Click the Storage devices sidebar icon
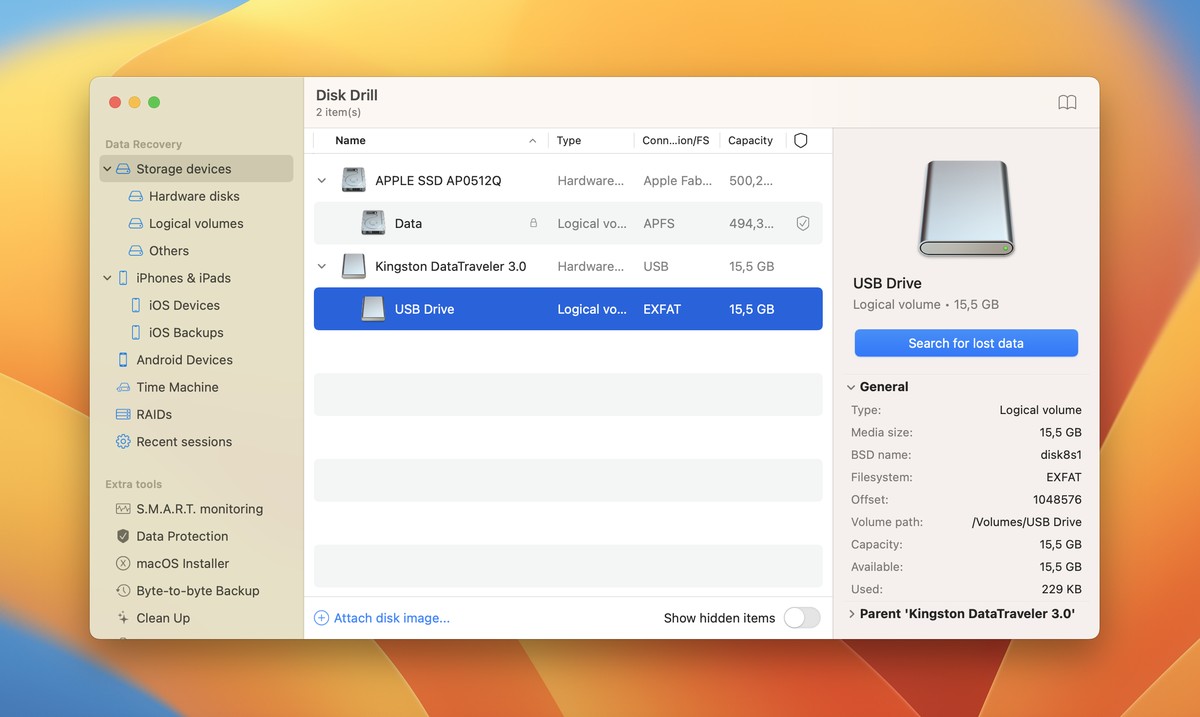Viewport: 1200px width, 717px height. [123, 169]
